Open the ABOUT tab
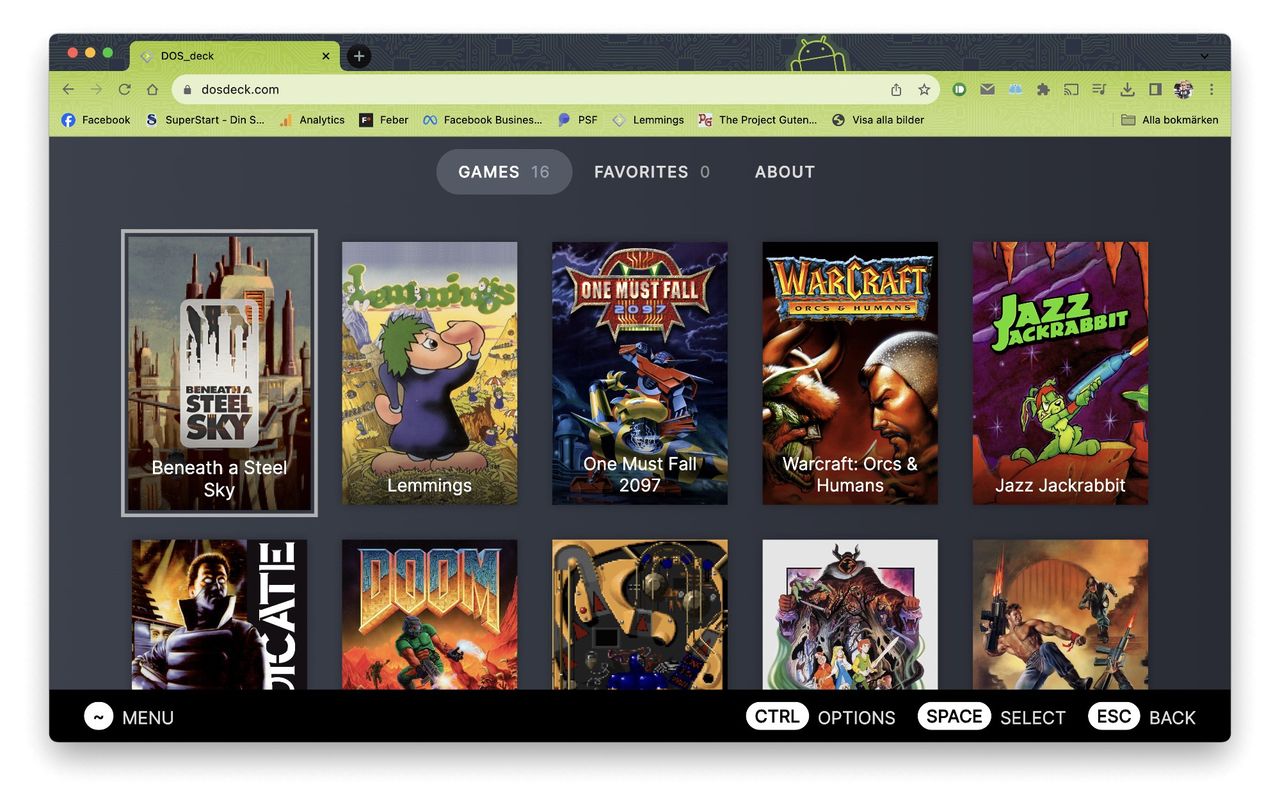The height and width of the screenshot is (807, 1280). [x=784, y=172]
